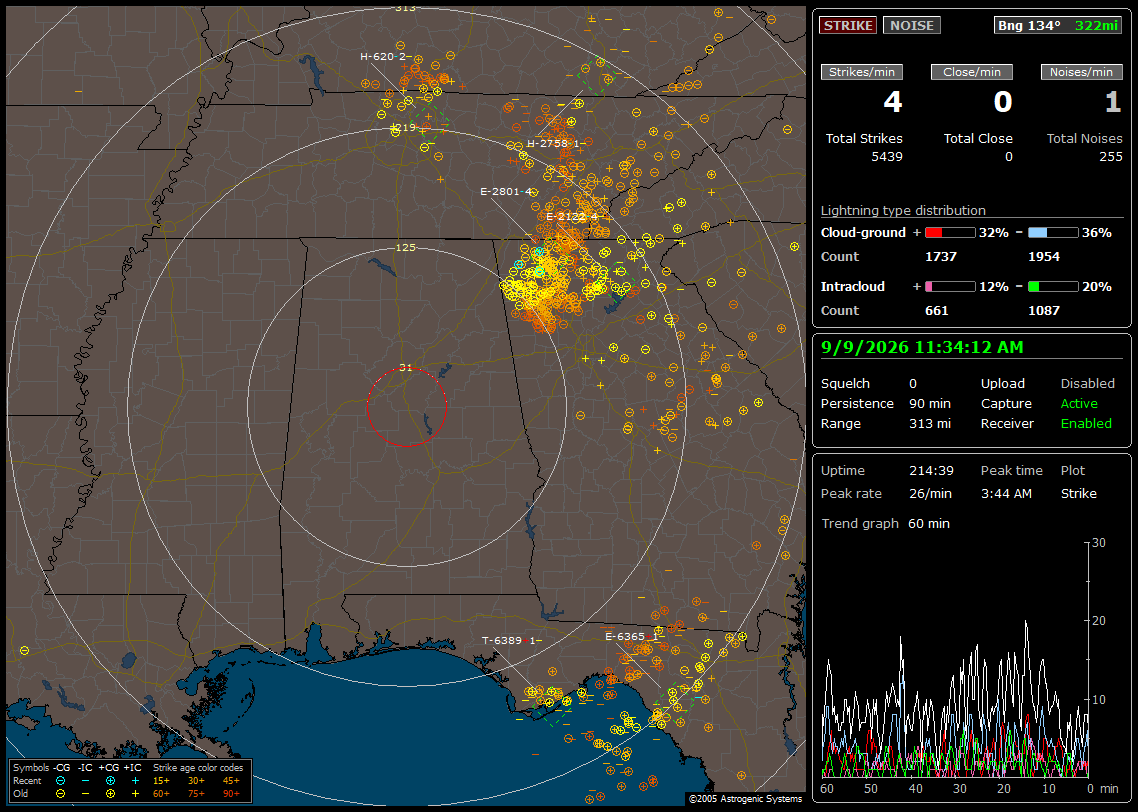Click the storm cell label T-6389-1

click(x=512, y=641)
